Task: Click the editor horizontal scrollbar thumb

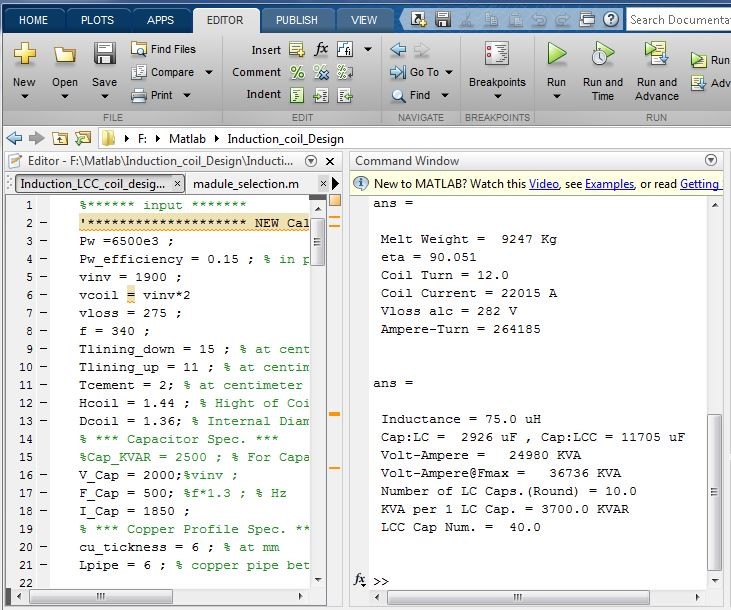Action: point(101,596)
